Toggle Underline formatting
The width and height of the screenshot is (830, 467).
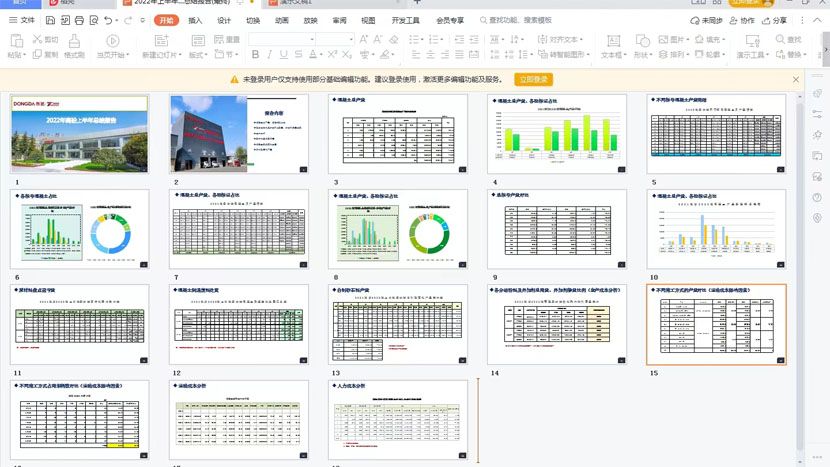coord(284,55)
